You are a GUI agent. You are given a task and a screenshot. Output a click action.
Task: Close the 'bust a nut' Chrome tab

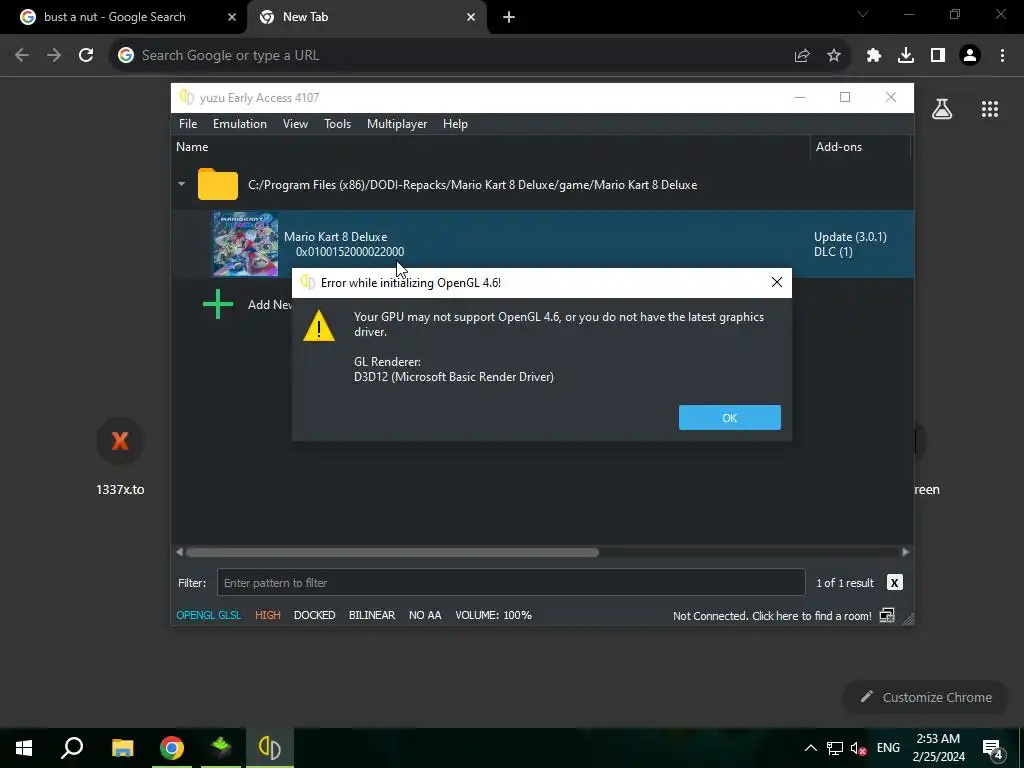pyautogui.click(x=231, y=17)
